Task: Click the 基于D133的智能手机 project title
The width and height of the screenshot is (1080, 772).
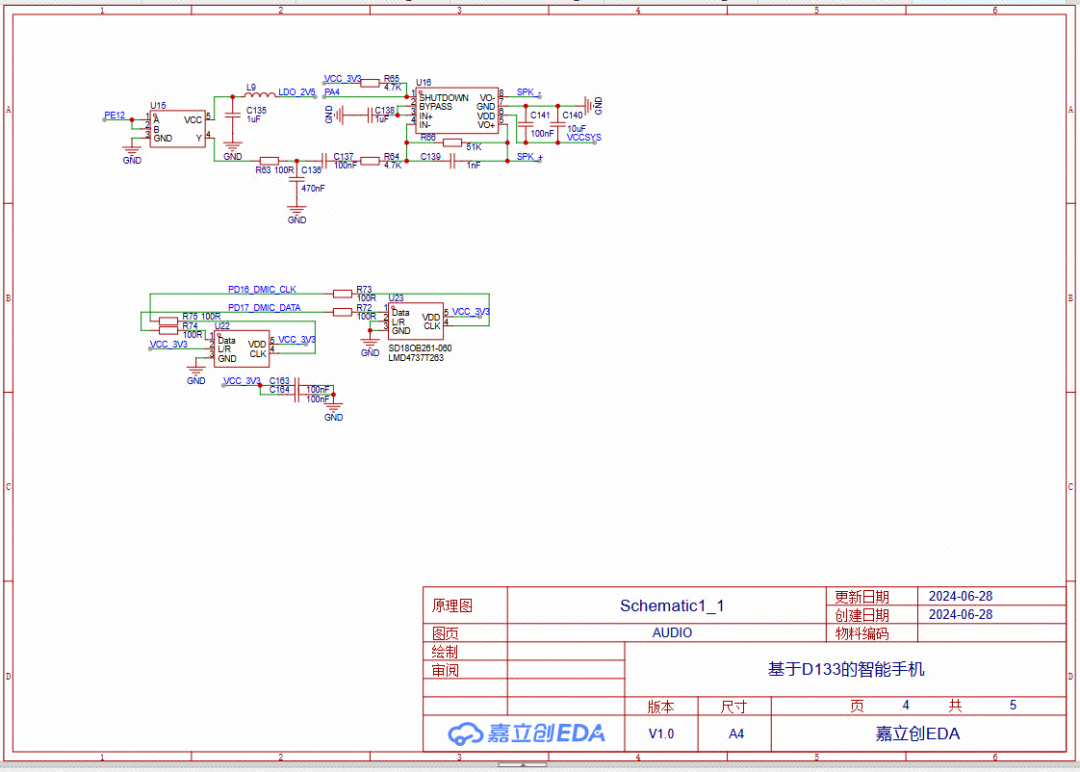Action: pyautogui.click(x=846, y=669)
